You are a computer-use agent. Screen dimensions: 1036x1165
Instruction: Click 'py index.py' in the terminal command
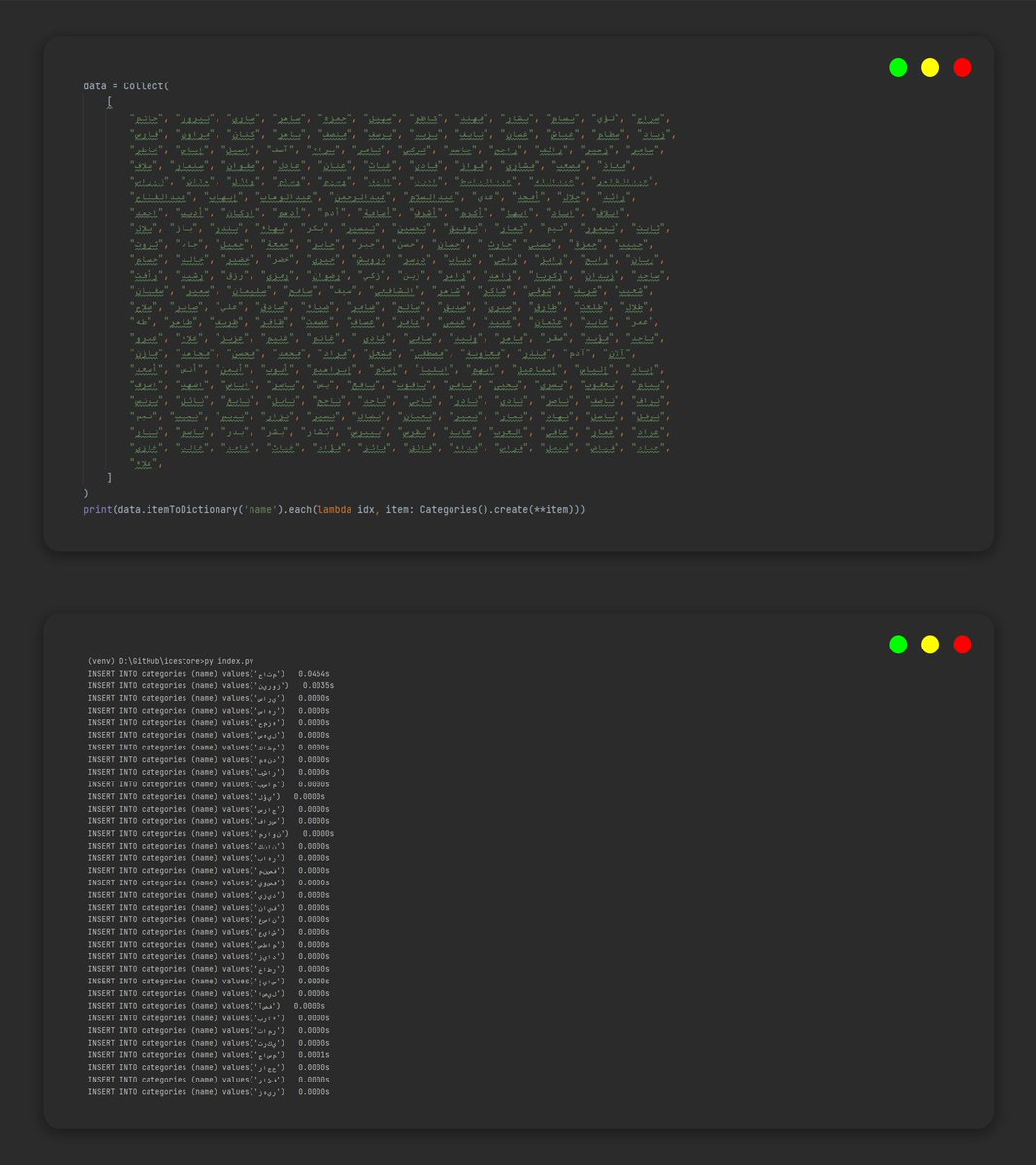(x=229, y=660)
